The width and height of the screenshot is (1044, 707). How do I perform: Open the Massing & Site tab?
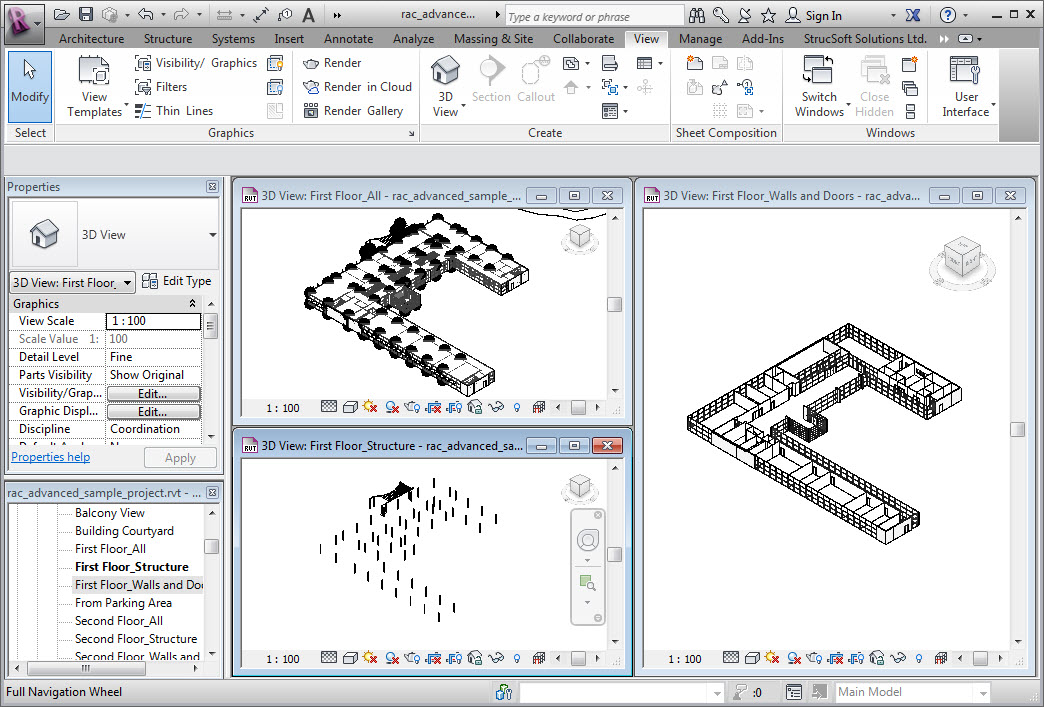[x=494, y=39]
